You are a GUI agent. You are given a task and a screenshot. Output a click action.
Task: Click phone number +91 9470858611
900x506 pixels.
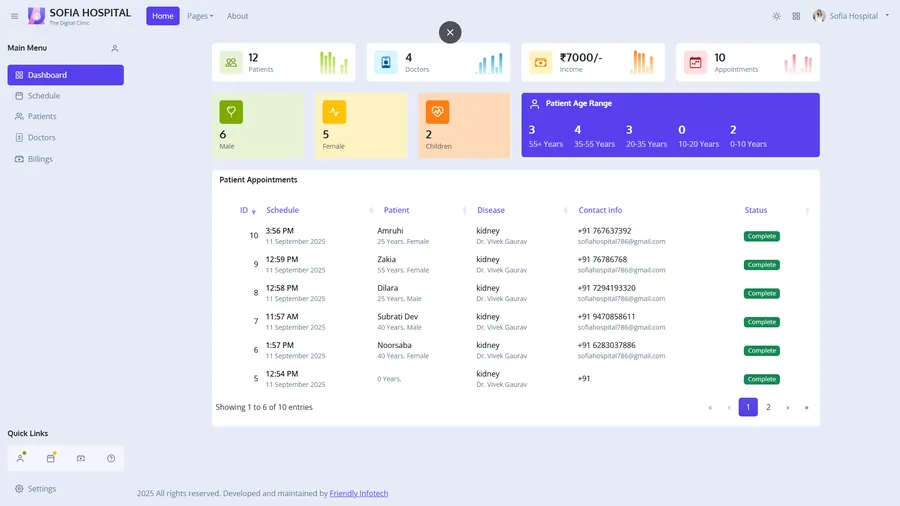tap(606, 317)
